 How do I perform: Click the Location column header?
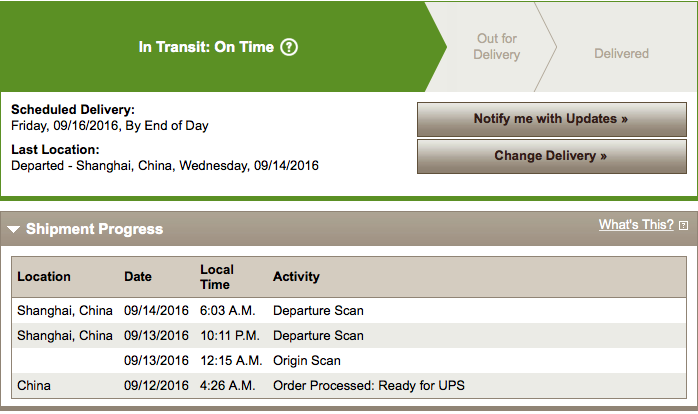click(44, 276)
